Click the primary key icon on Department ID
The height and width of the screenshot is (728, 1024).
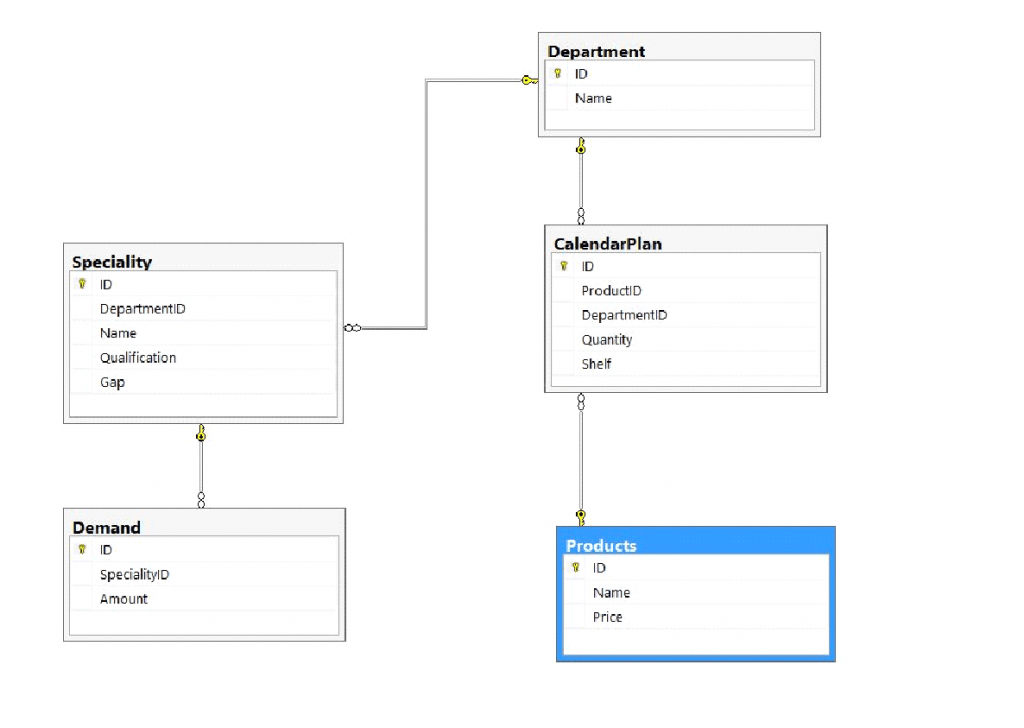point(557,73)
